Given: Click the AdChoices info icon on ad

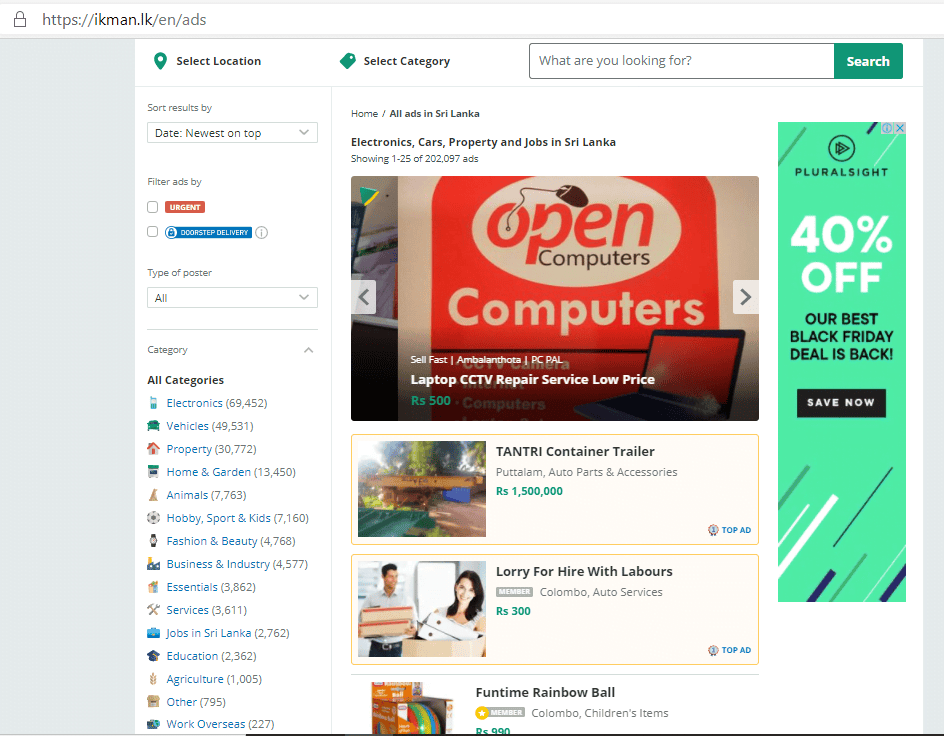Looking at the screenshot, I should 887,128.
